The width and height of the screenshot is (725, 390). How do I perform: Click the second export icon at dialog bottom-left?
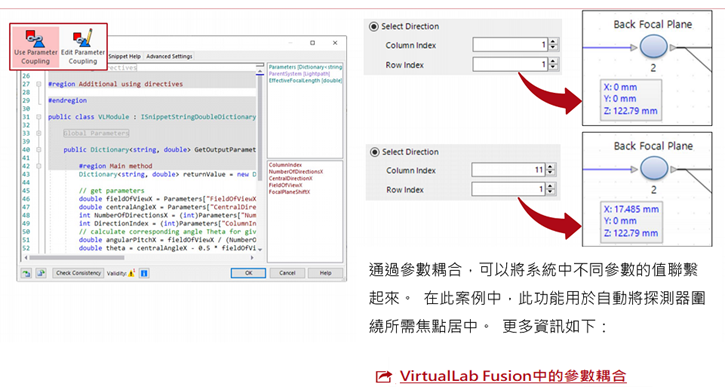pos(41,273)
